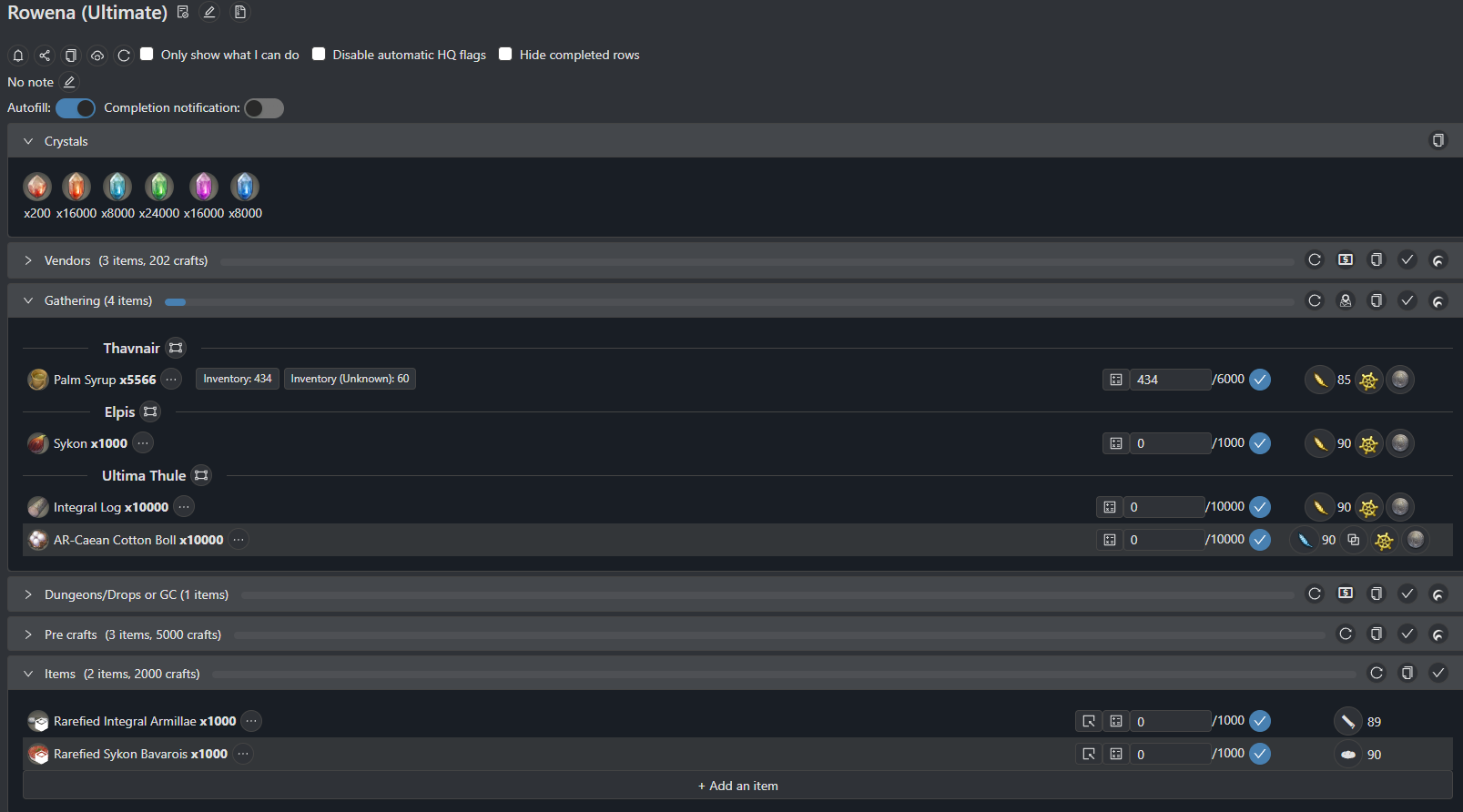The width and height of the screenshot is (1463, 812).
Task: Mark the Vendors panel as done with checkmark icon
Action: click(x=1407, y=260)
